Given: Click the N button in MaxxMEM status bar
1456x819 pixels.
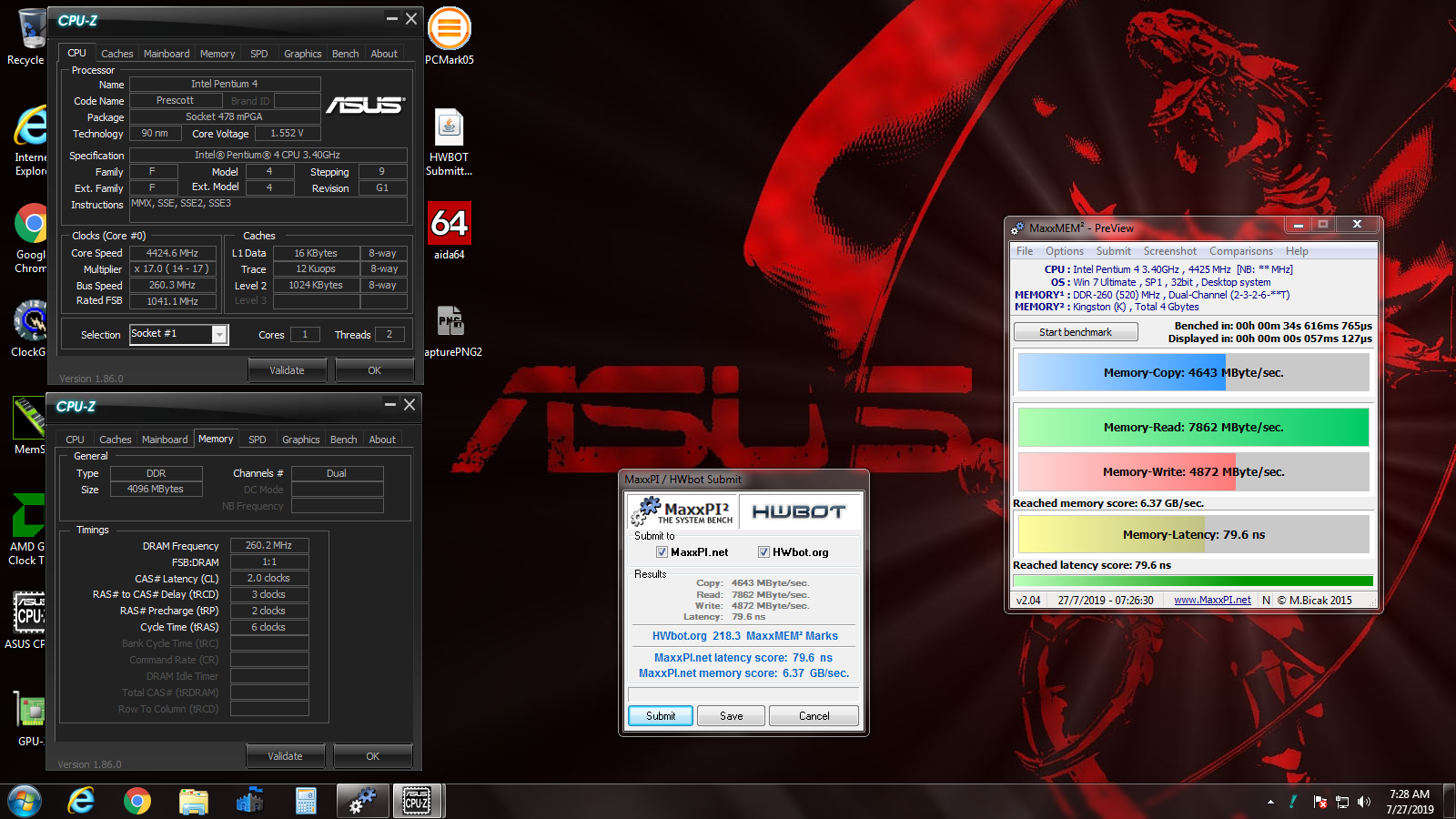Looking at the screenshot, I should pyautogui.click(x=1266, y=601).
